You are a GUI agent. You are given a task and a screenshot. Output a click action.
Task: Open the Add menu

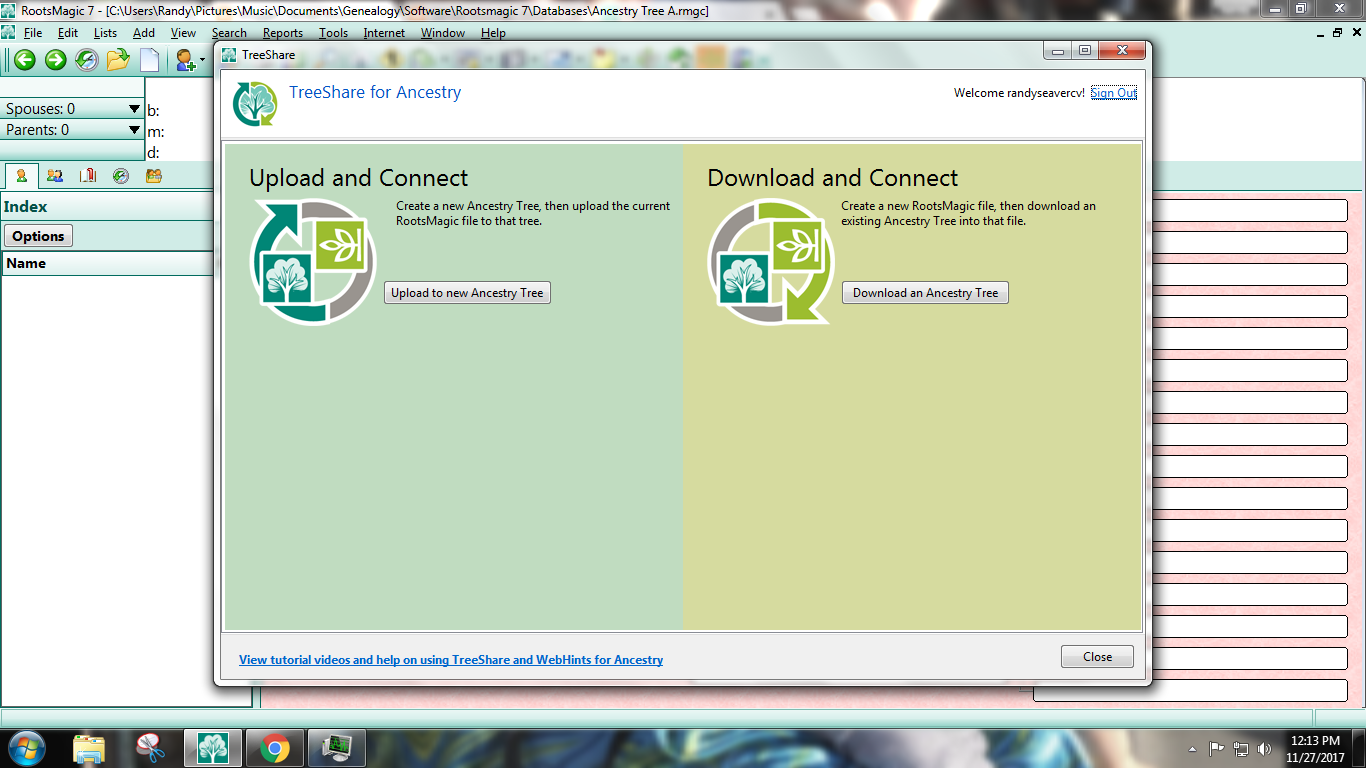coord(144,33)
